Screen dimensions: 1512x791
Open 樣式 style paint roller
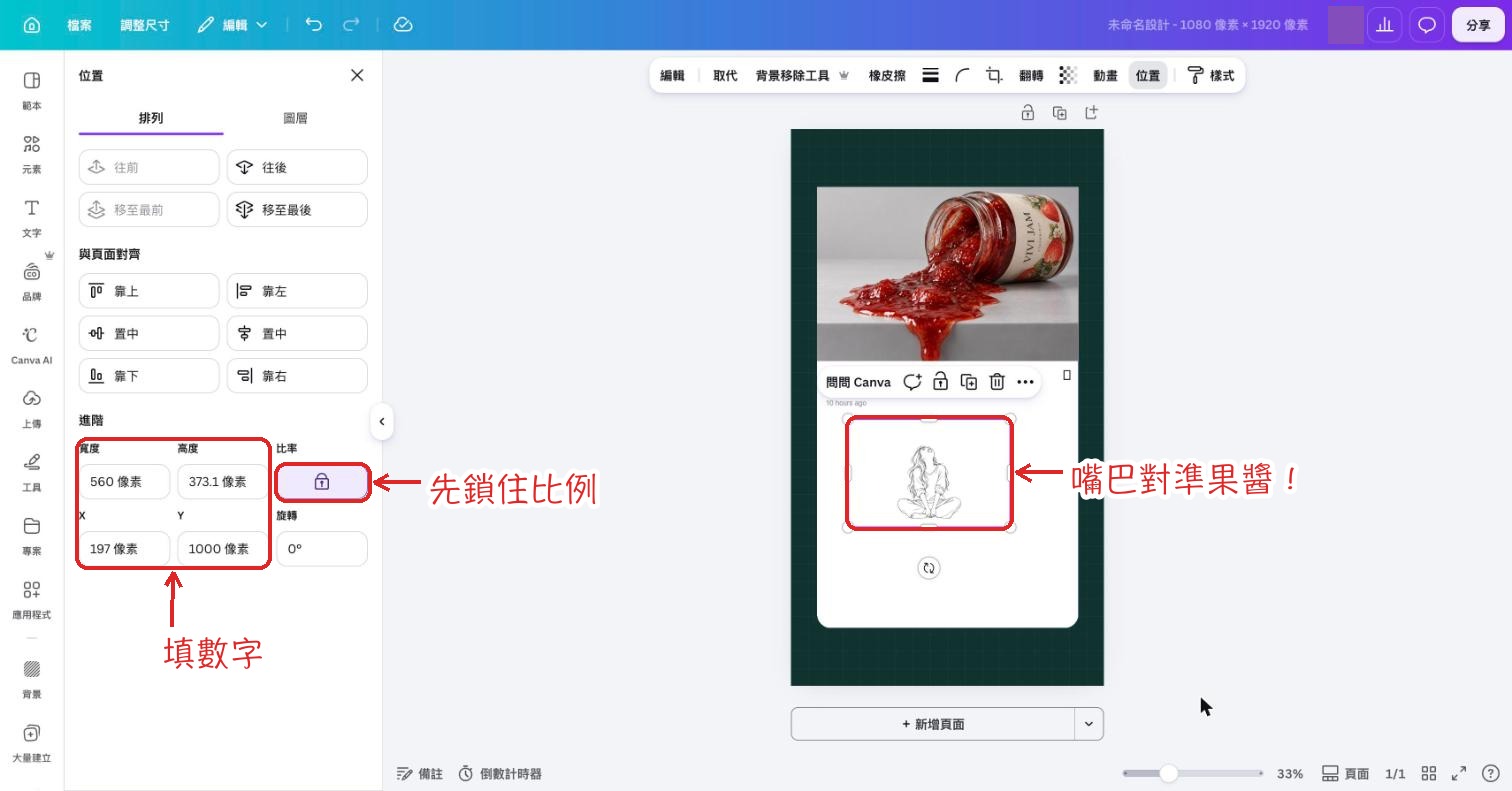tap(1211, 75)
